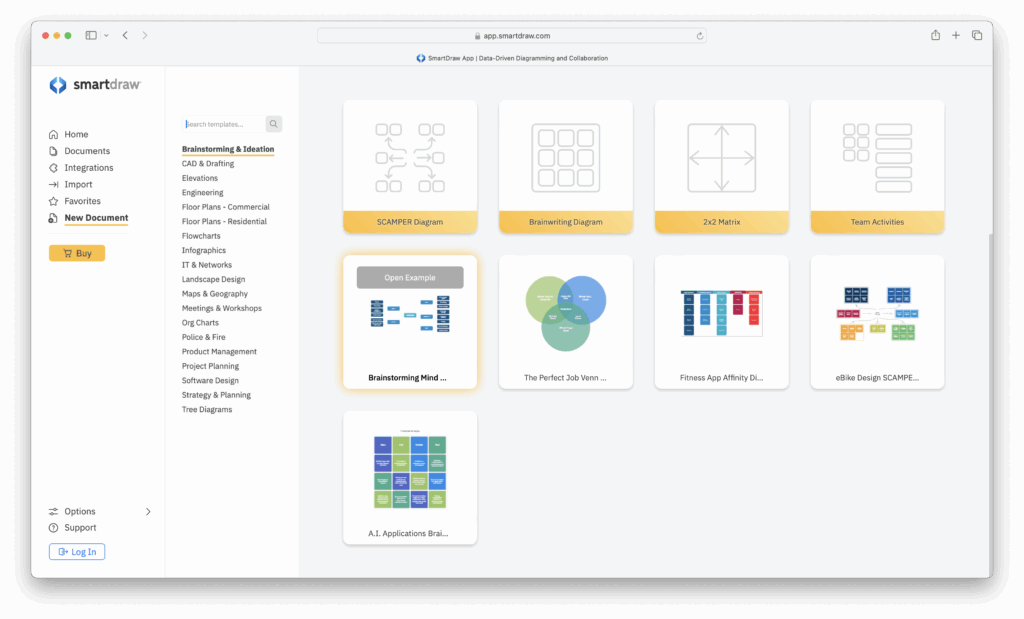Image resolution: width=1024 pixels, height=619 pixels.
Task: Open The Perfect Job Venn example
Action: click(x=566, y=322)
